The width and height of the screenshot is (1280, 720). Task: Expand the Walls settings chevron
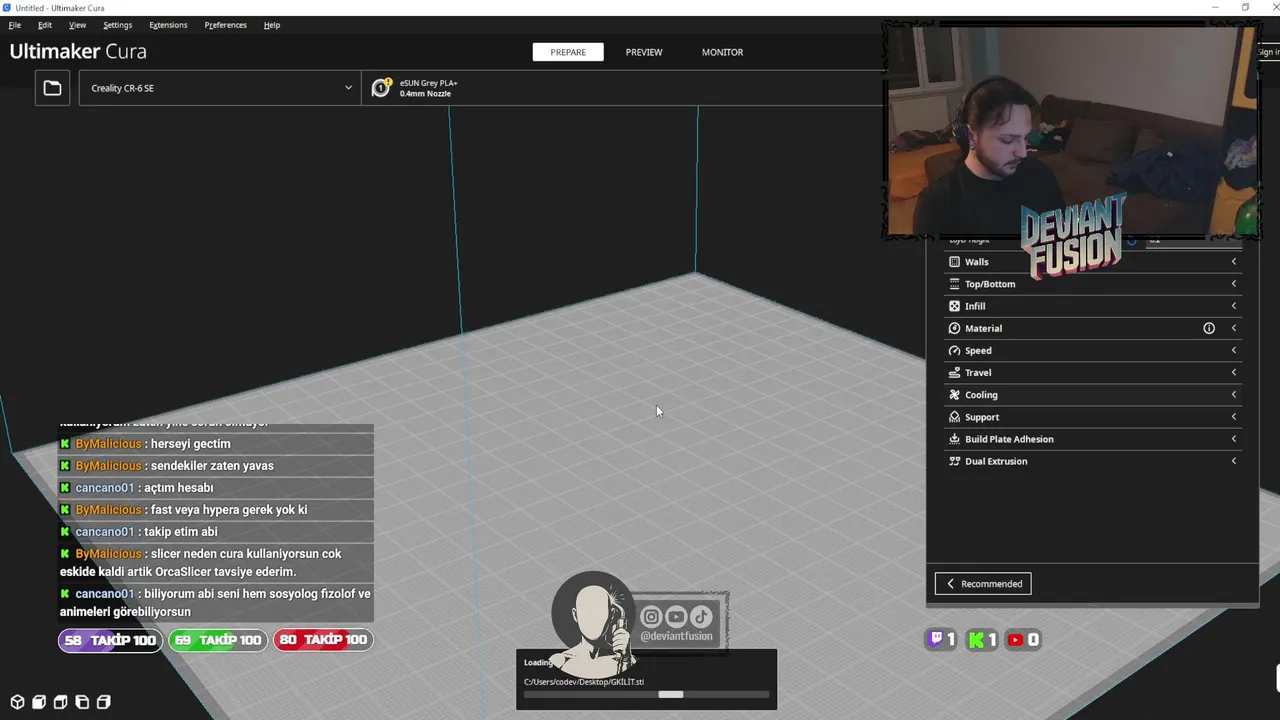(1234, 262)
